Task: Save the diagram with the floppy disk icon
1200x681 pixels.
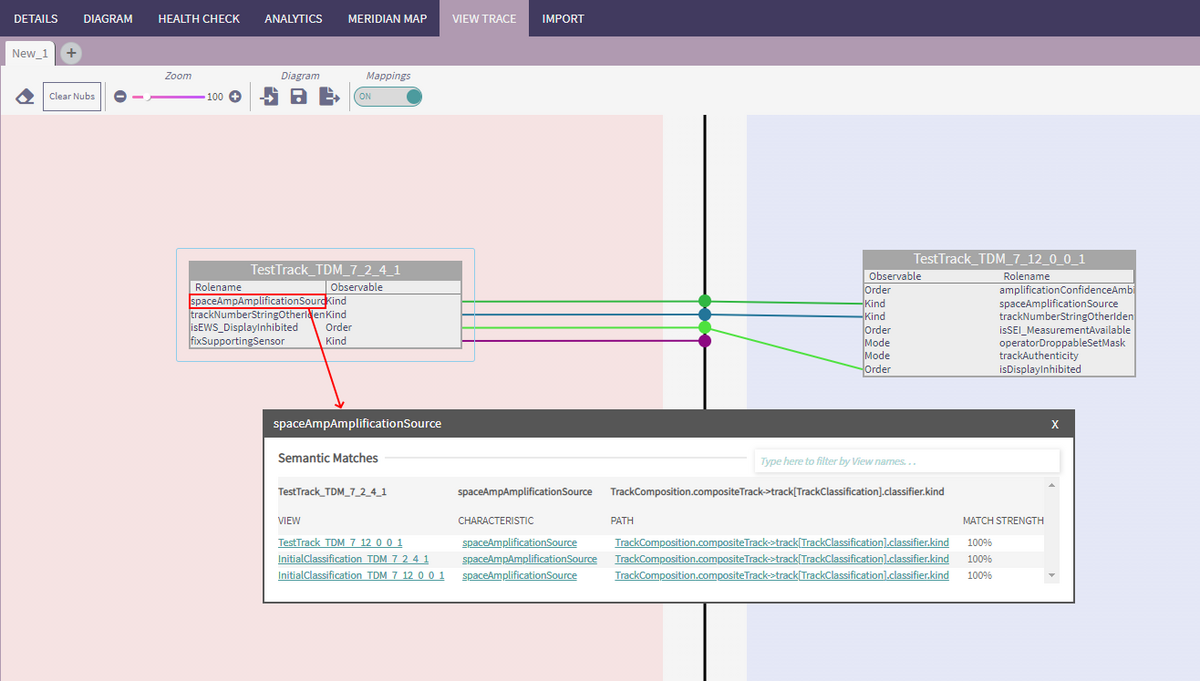Action: (x=298, y=96)
